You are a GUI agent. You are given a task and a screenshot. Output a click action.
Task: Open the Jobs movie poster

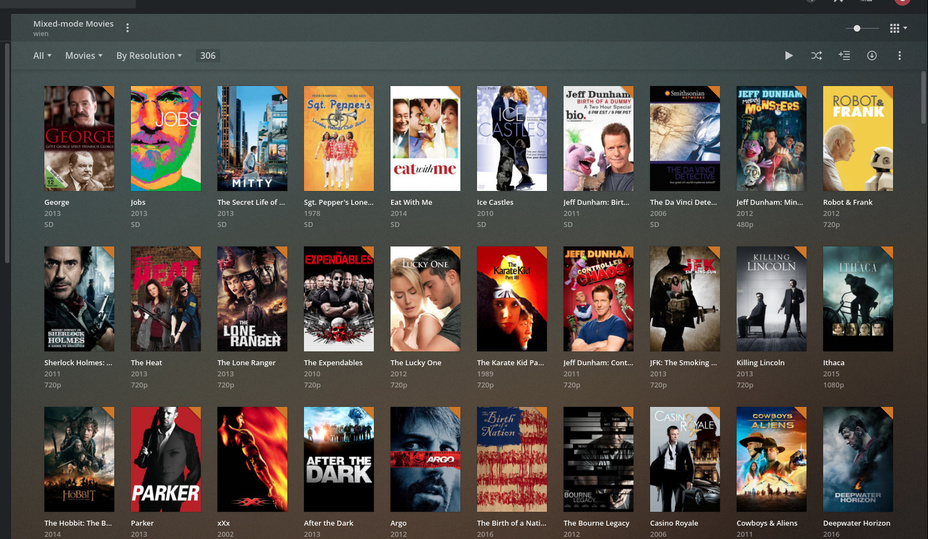(166, 138)
